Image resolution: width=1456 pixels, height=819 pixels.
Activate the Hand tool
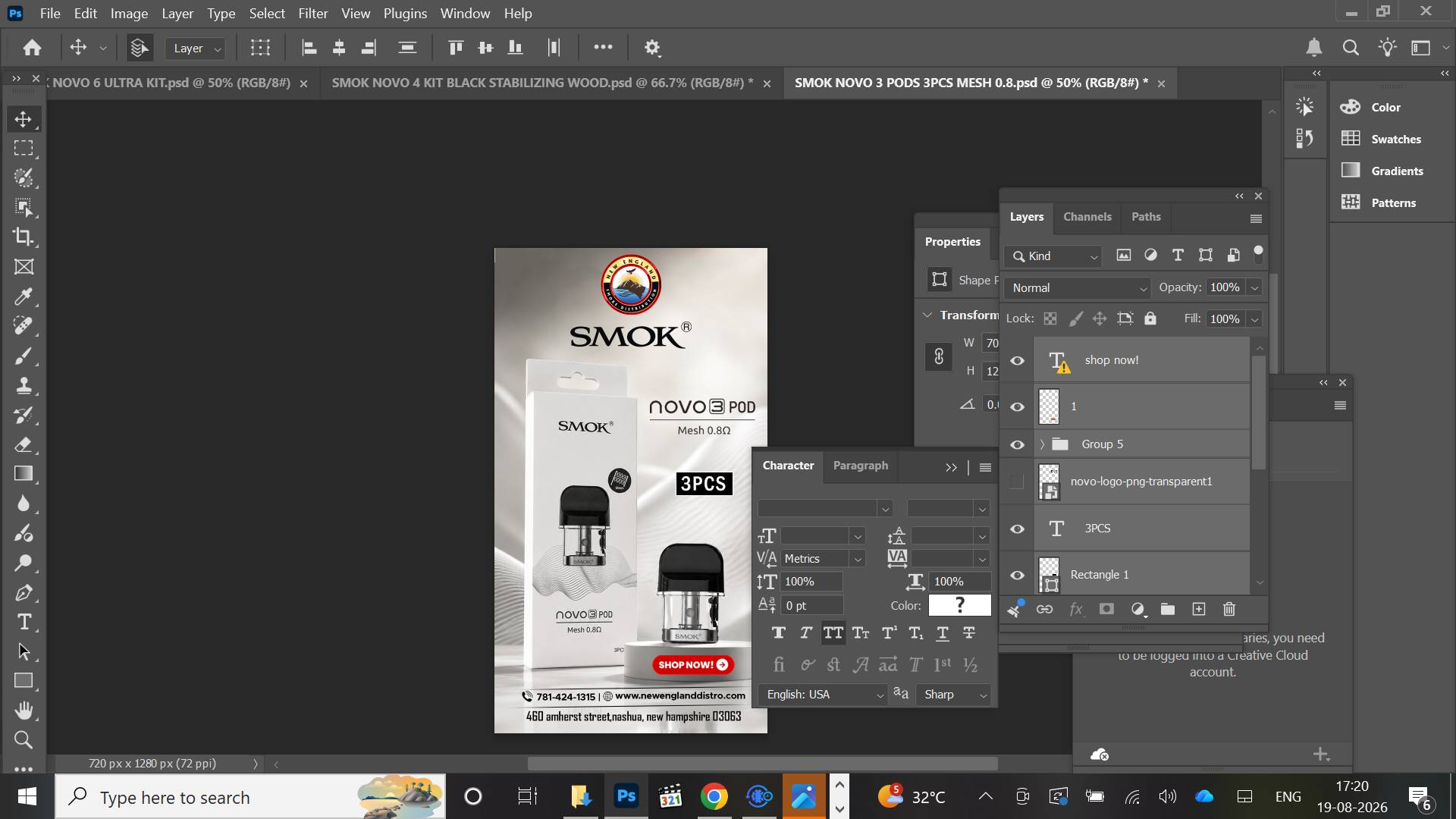pos(24,711)
